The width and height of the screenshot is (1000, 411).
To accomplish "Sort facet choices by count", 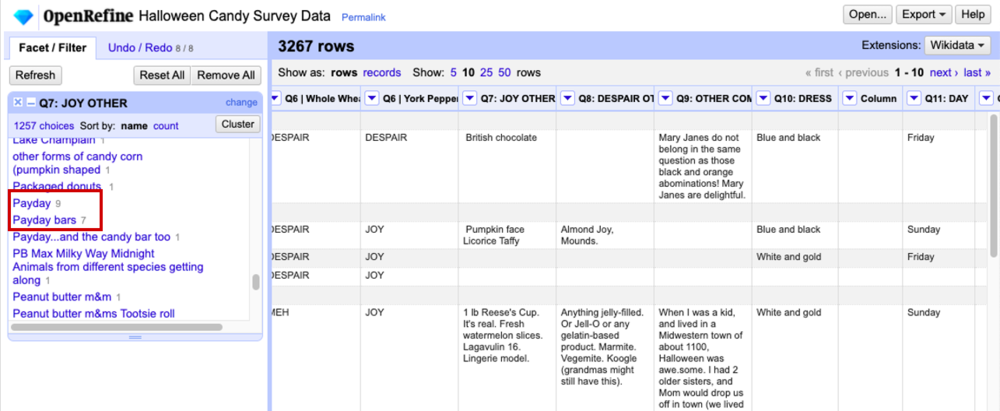I will coord(166,126).
